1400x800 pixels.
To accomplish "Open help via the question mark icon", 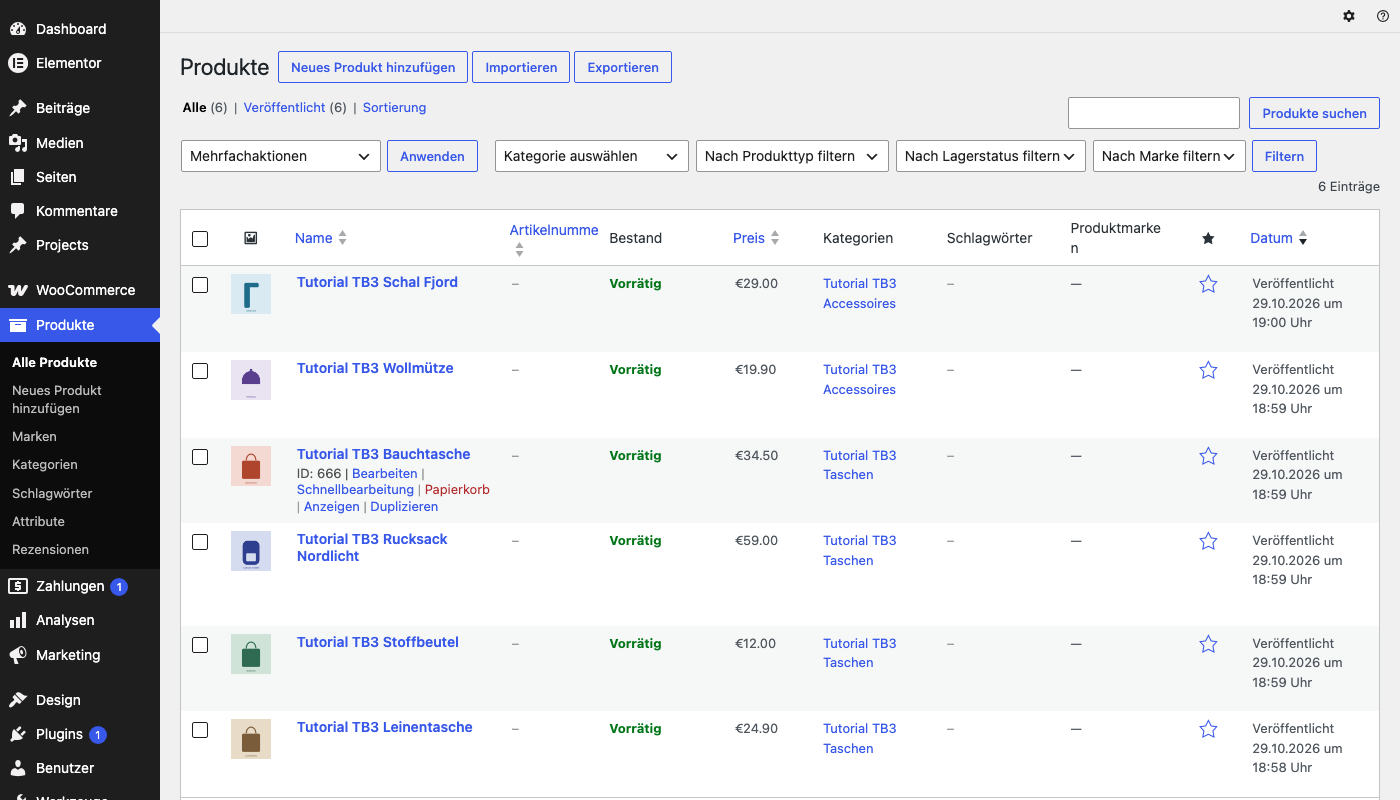I will tap(1383, 16).
